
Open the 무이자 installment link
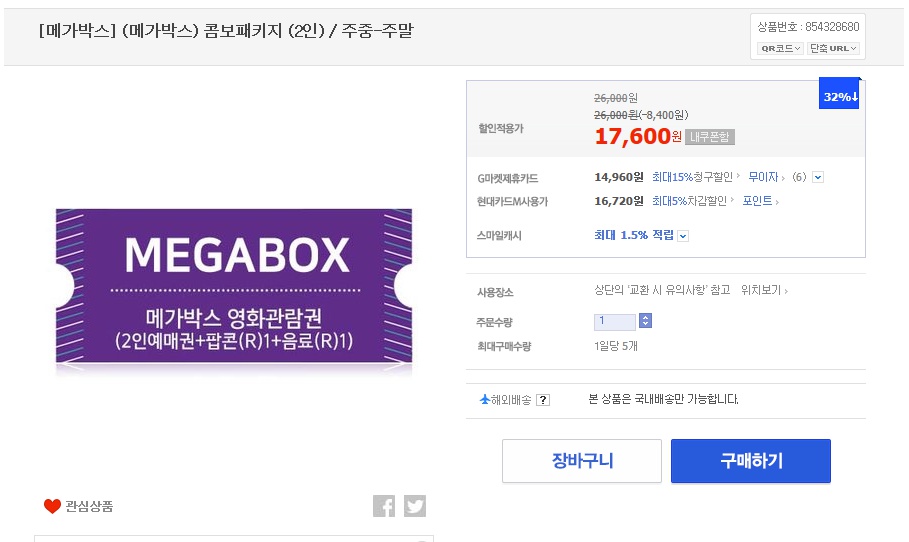pyautogui.click(x=765, y=177)
